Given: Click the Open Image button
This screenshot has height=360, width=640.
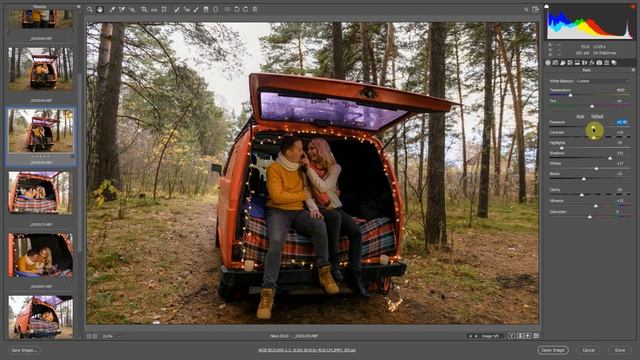Looking at the screenshot, I should [553, 350].
